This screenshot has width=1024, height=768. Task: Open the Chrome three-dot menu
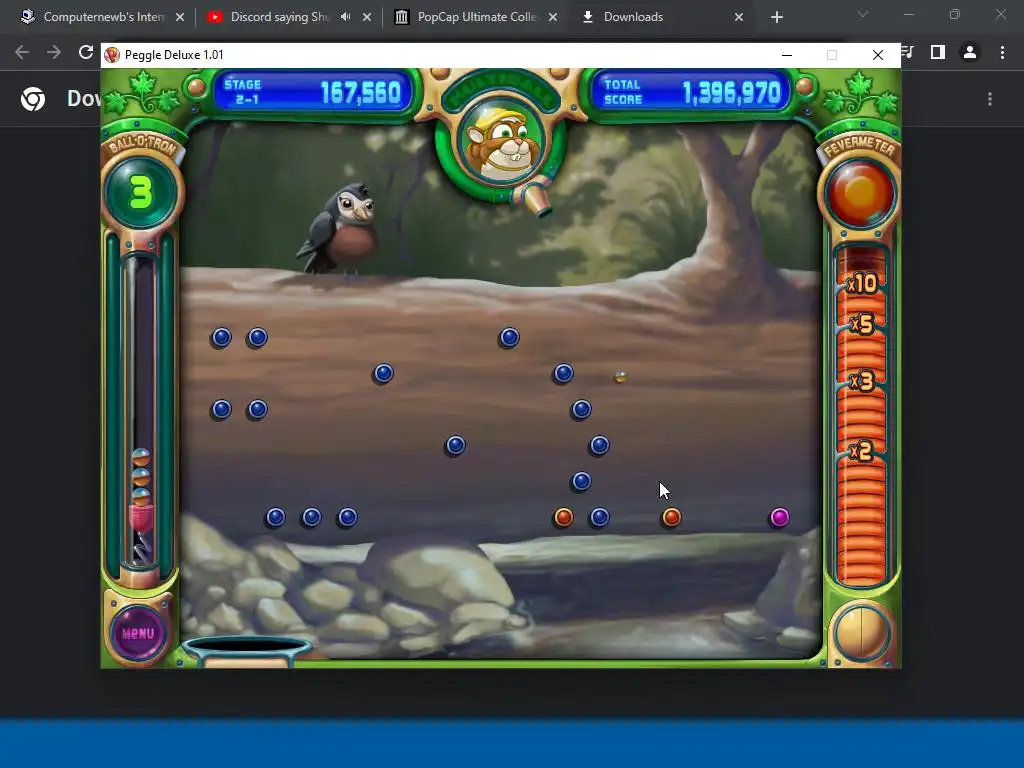(x=1002, y=52)
